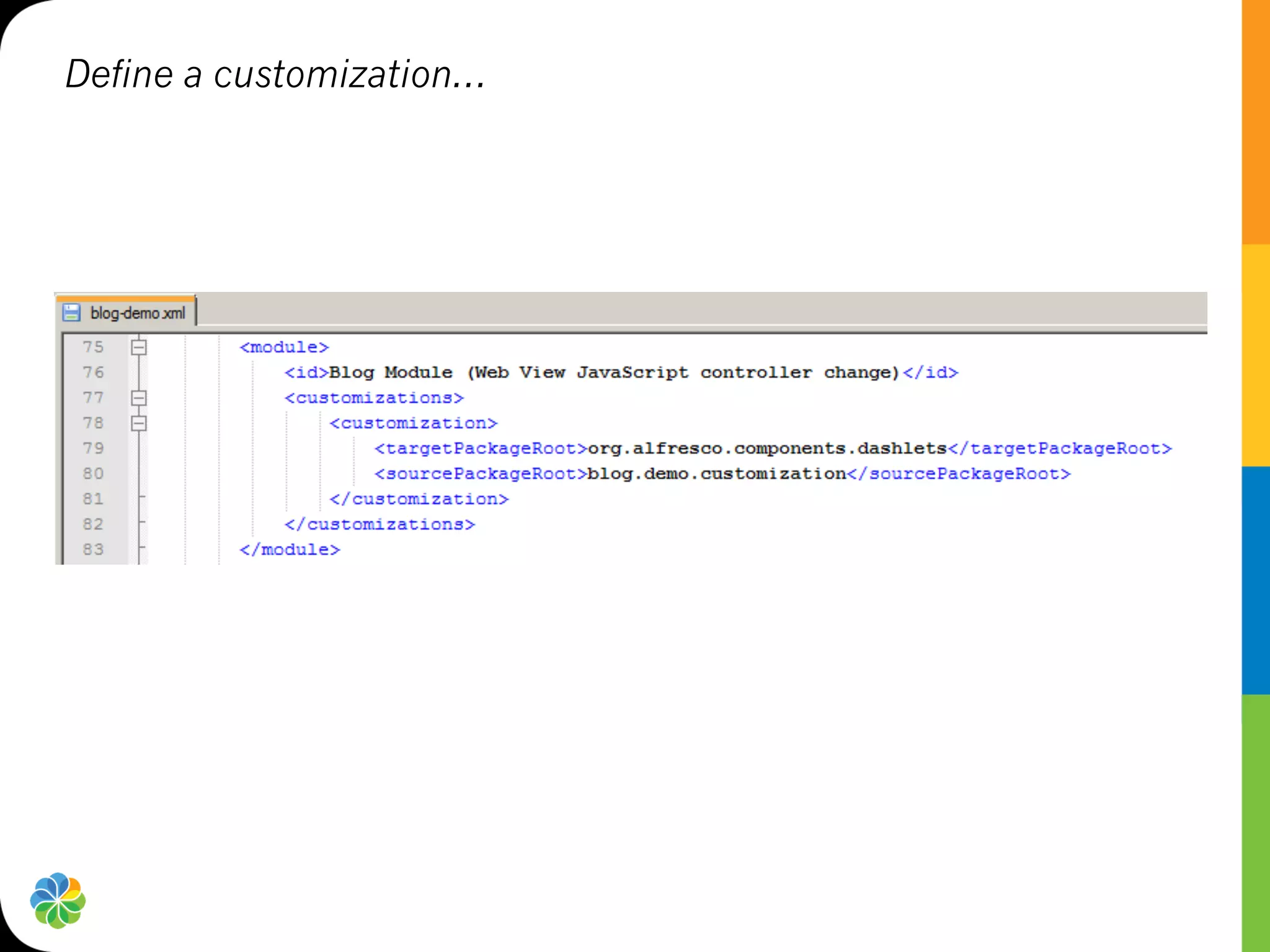Image resolution: width=1270 pixels, height=952 pixels.
Task: Click the save icon on blog-demo.xml tab
Action: tap(72, 312)
